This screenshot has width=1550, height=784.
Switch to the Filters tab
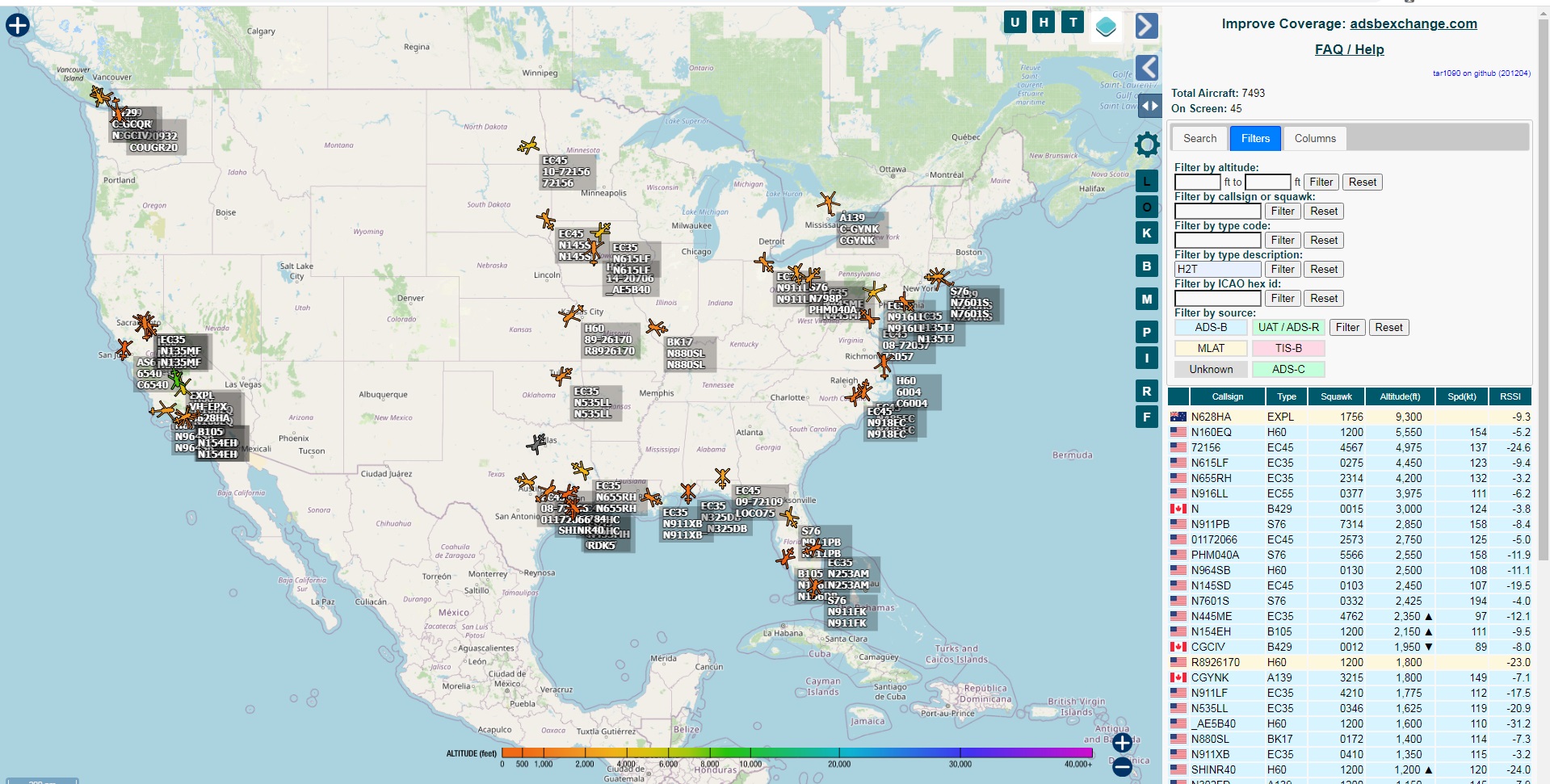(1255, 138)
